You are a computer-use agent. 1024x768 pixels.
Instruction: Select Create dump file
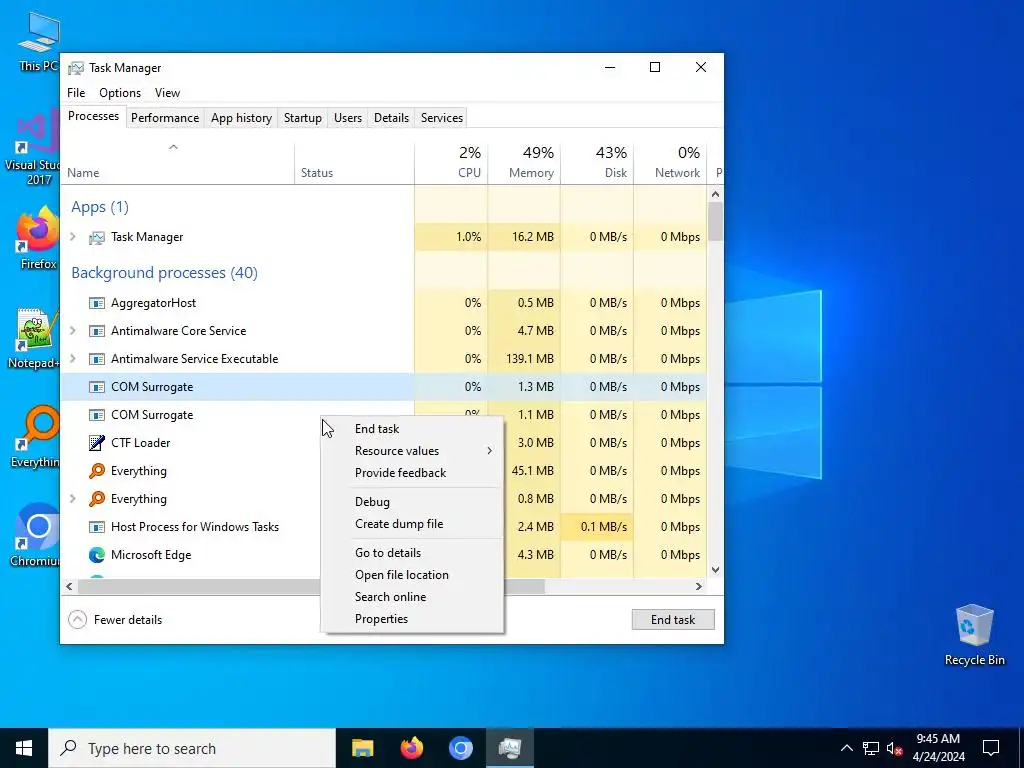pos(412,524)
